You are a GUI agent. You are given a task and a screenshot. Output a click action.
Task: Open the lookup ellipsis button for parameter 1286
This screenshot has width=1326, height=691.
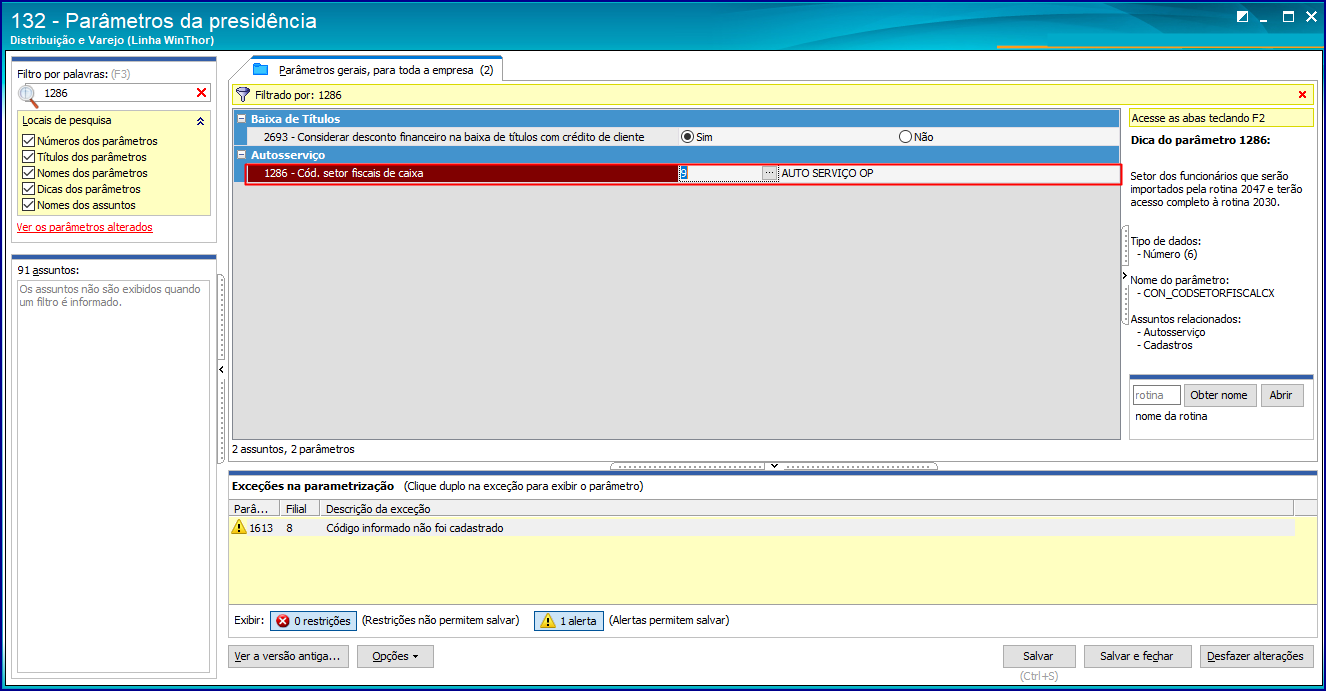769,173
